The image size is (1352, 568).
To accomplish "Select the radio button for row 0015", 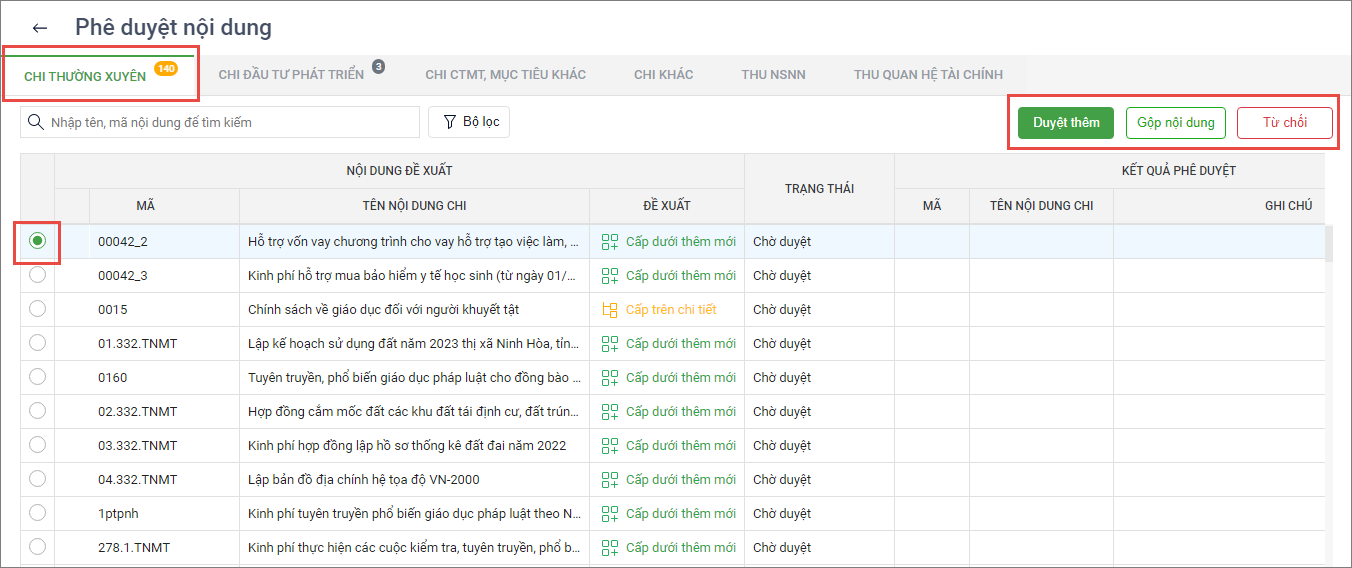I will (37, 309).
